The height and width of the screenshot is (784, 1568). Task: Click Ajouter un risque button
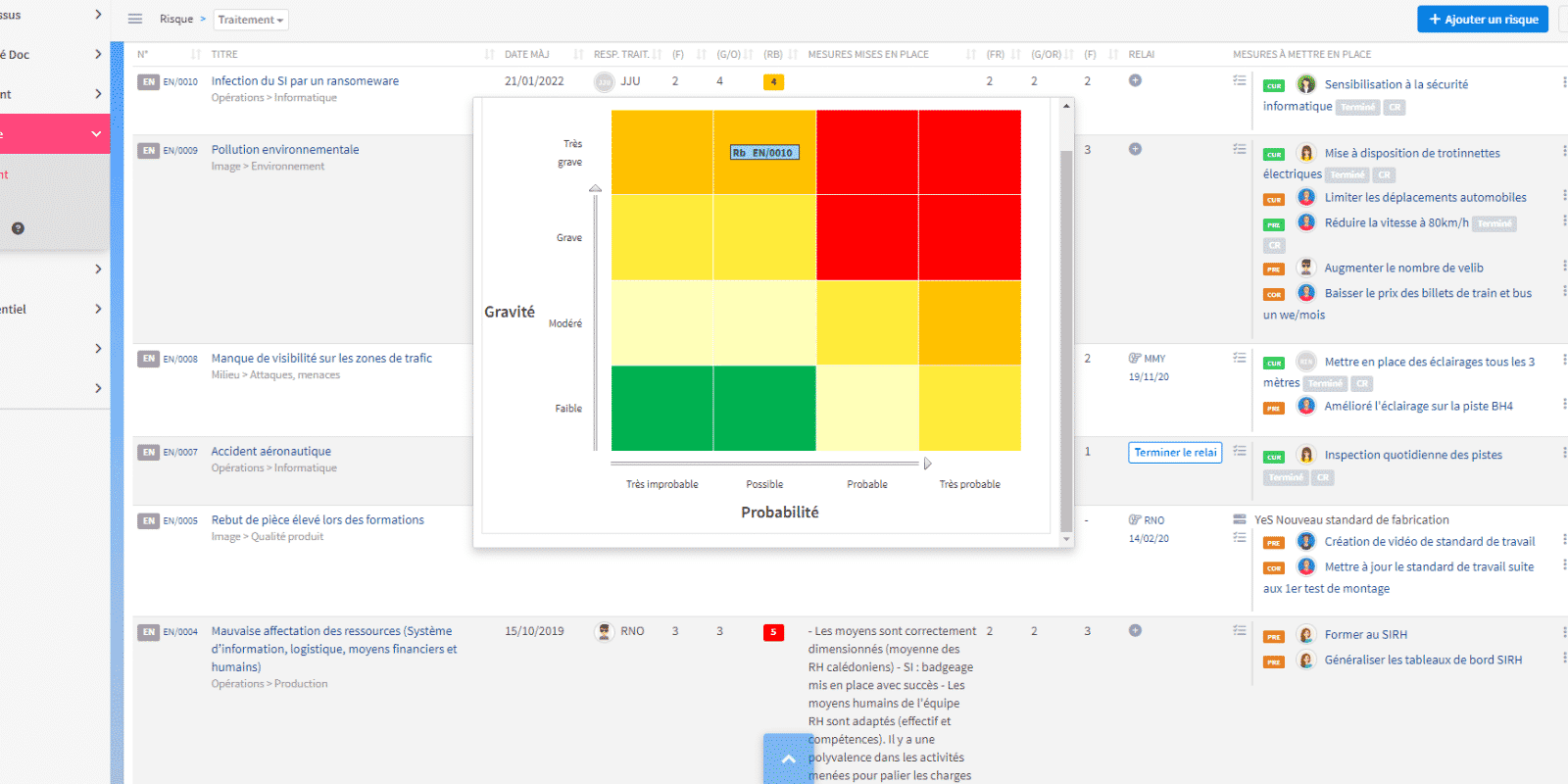tap(1482, 20)
